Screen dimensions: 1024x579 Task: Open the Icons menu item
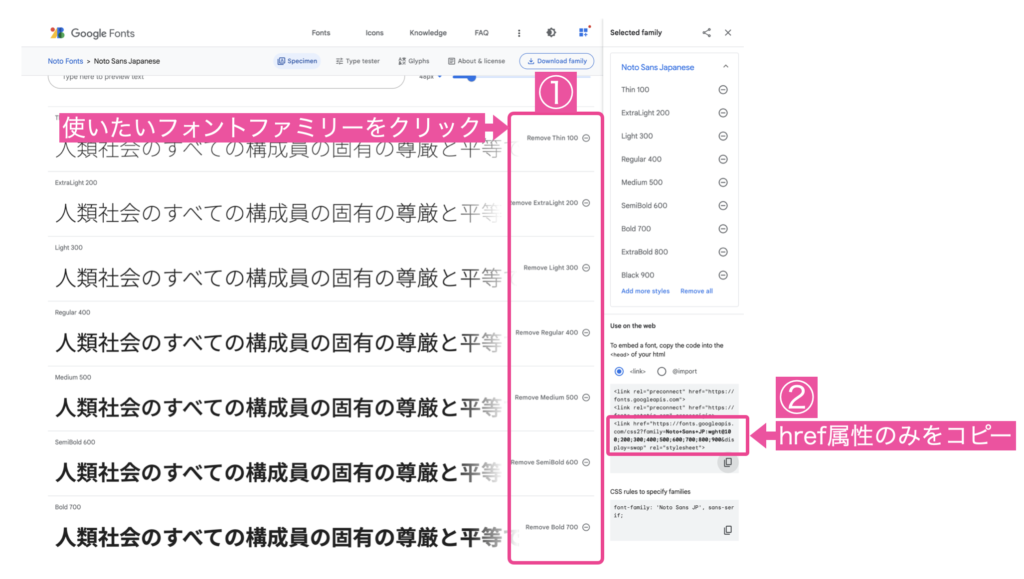pos(374,33)
